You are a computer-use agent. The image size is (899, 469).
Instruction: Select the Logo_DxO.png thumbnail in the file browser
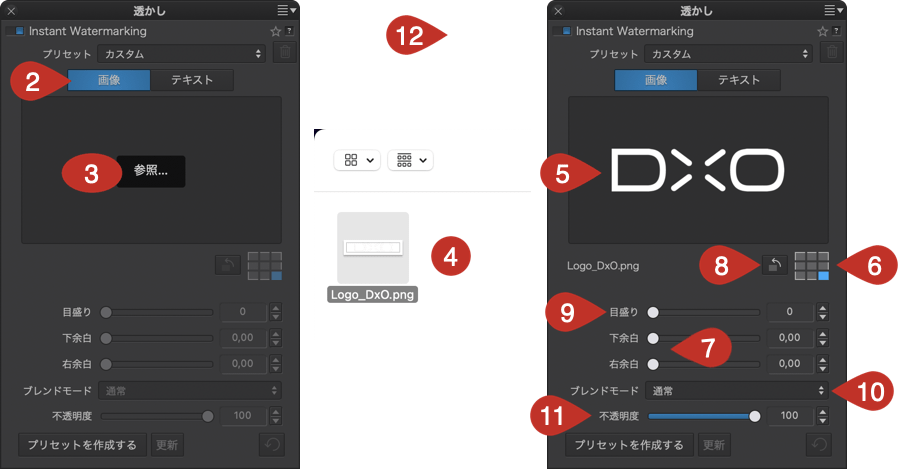point(373,248)
